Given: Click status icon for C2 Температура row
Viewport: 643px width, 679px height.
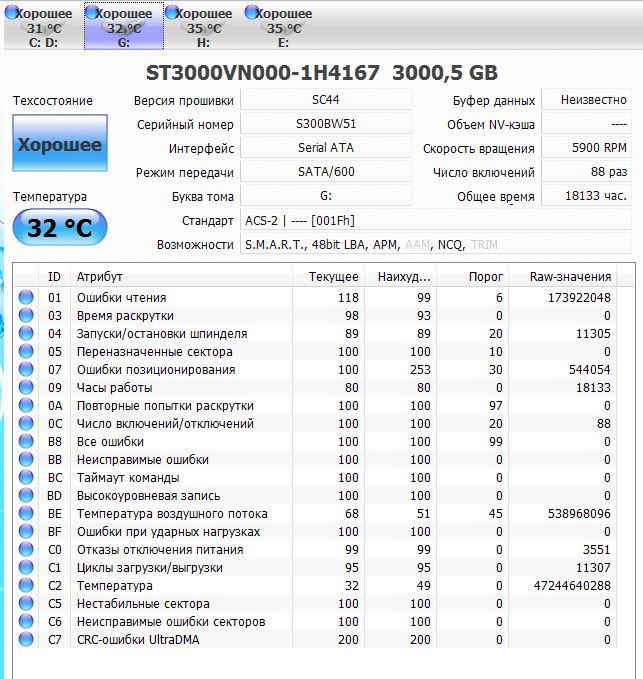Looking at the screenshot, I should pyautogui.click(x=26, y=585).
